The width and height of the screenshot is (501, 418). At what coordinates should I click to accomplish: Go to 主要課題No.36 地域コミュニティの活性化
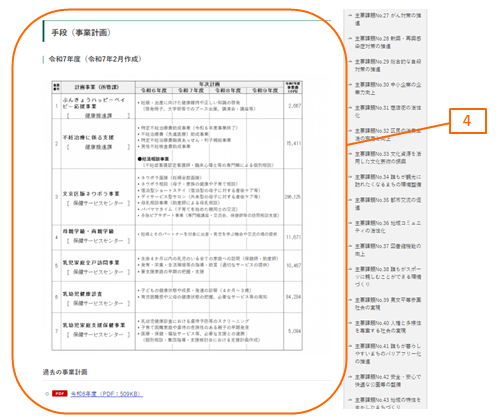[x=388, y=227]
